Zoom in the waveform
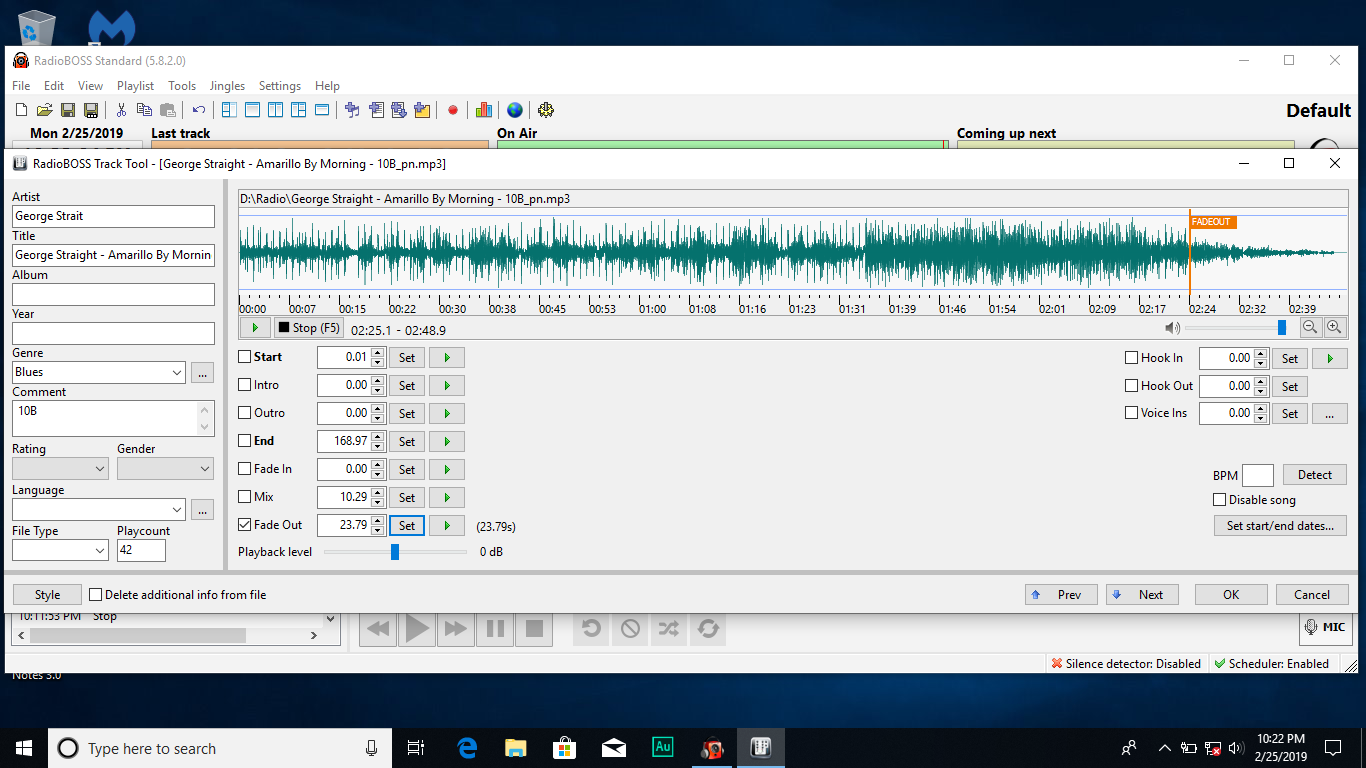 click(1334, 327)
